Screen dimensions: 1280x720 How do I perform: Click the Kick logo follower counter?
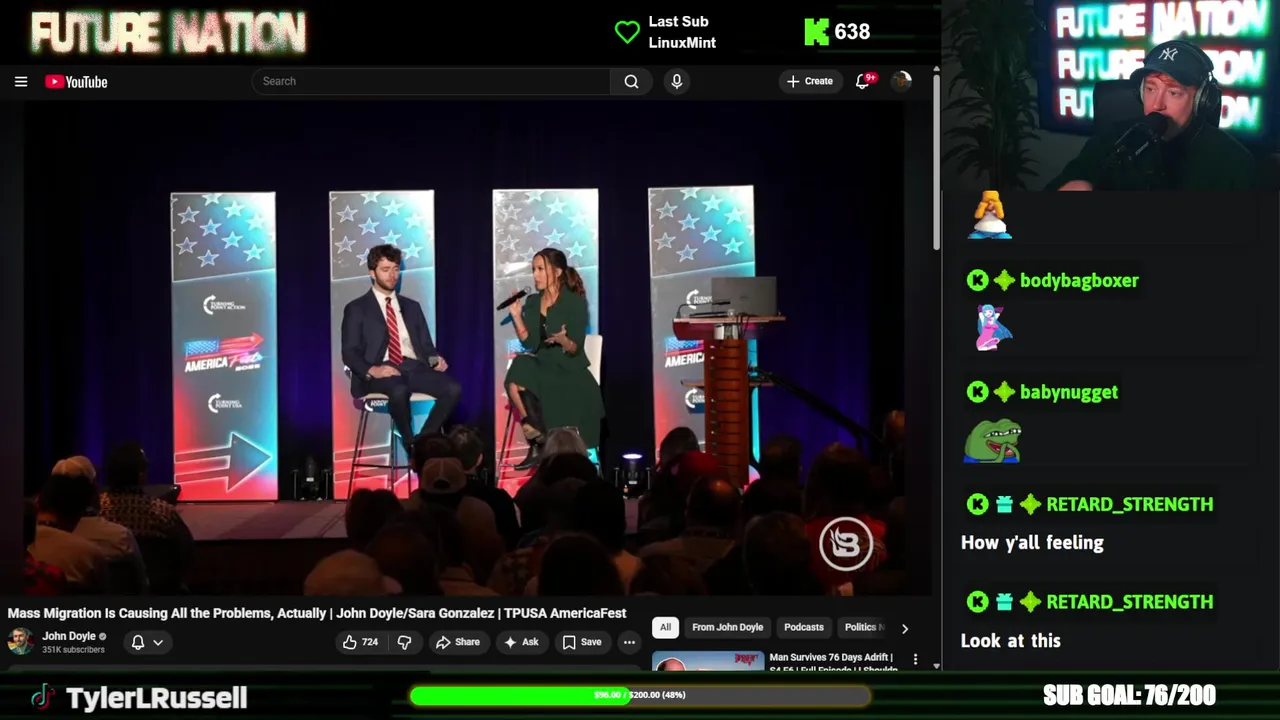[837, 32]
